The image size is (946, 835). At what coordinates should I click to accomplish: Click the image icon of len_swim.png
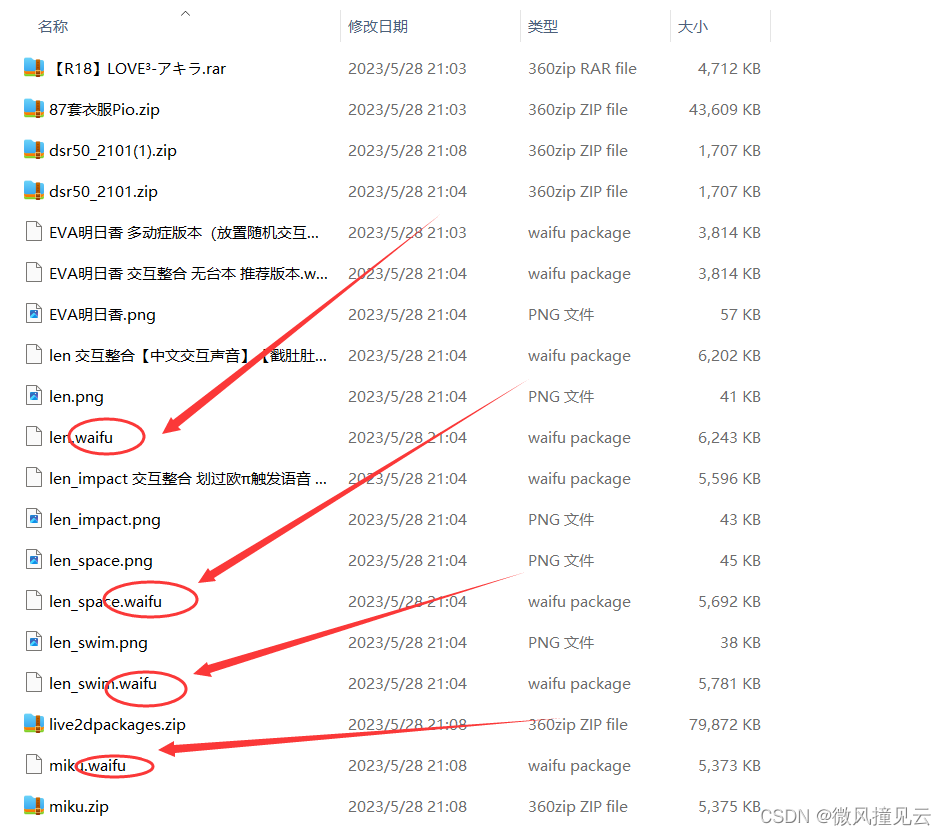34,642
